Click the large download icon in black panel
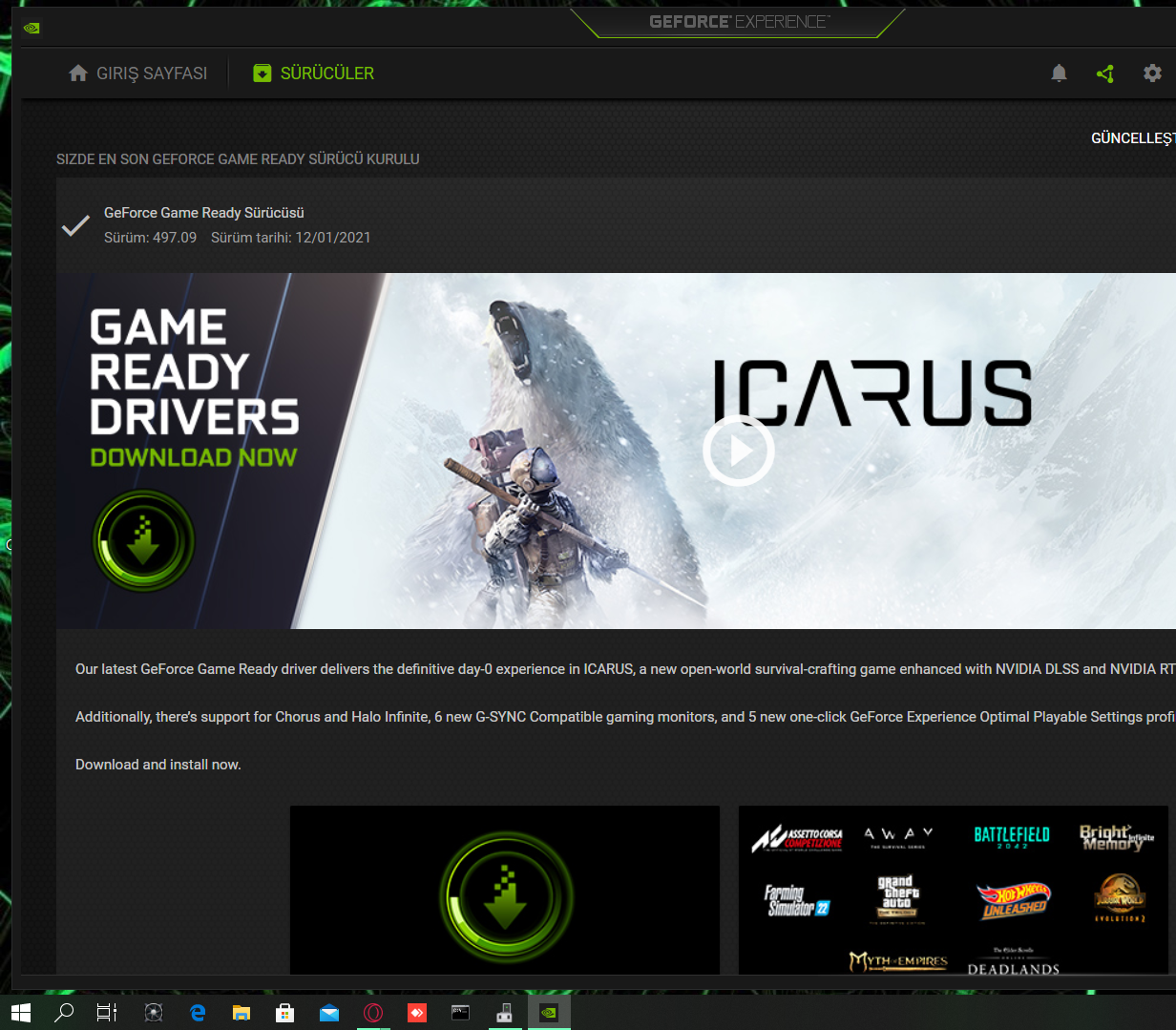Screen dimensions: 1176x1030 click(505, 896)
